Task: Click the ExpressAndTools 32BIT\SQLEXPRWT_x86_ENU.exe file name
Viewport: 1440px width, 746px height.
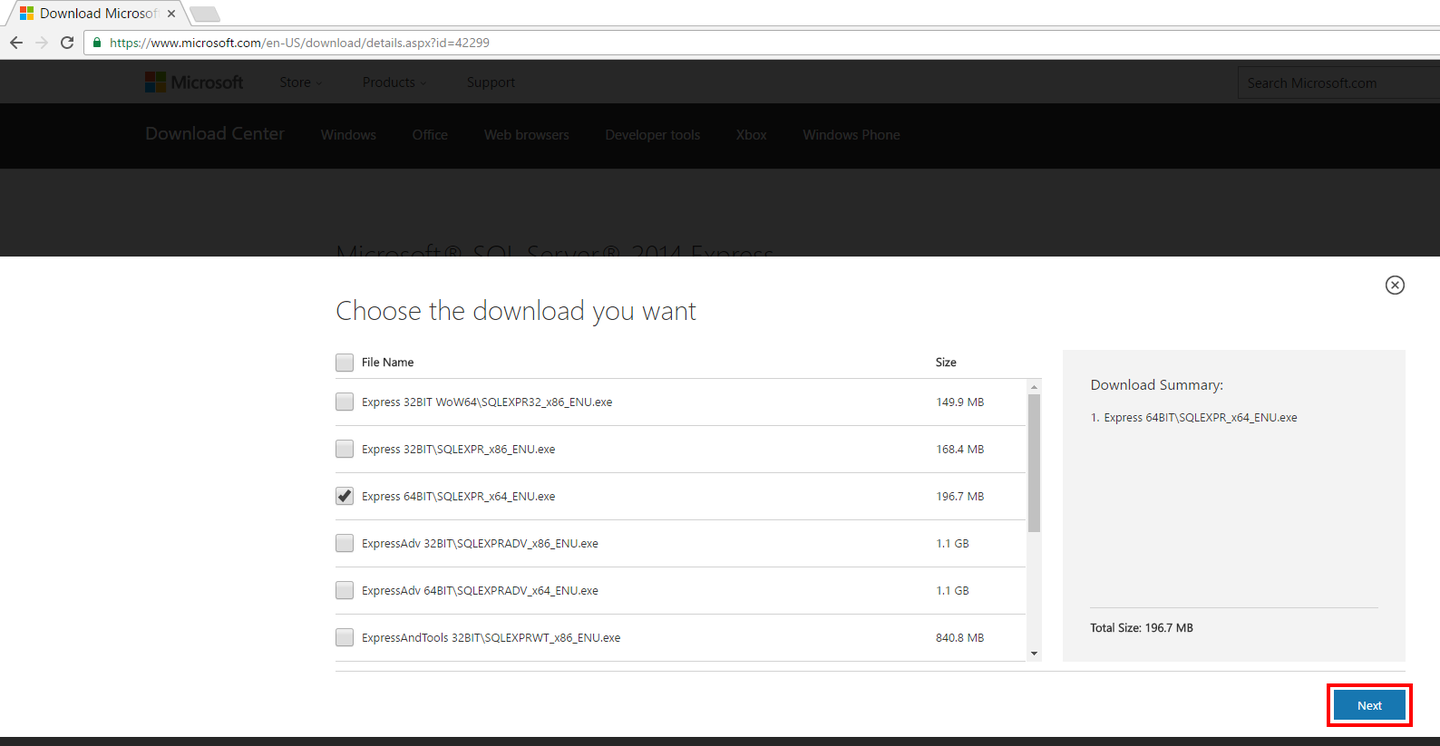Action: click(x=491, y=637)
